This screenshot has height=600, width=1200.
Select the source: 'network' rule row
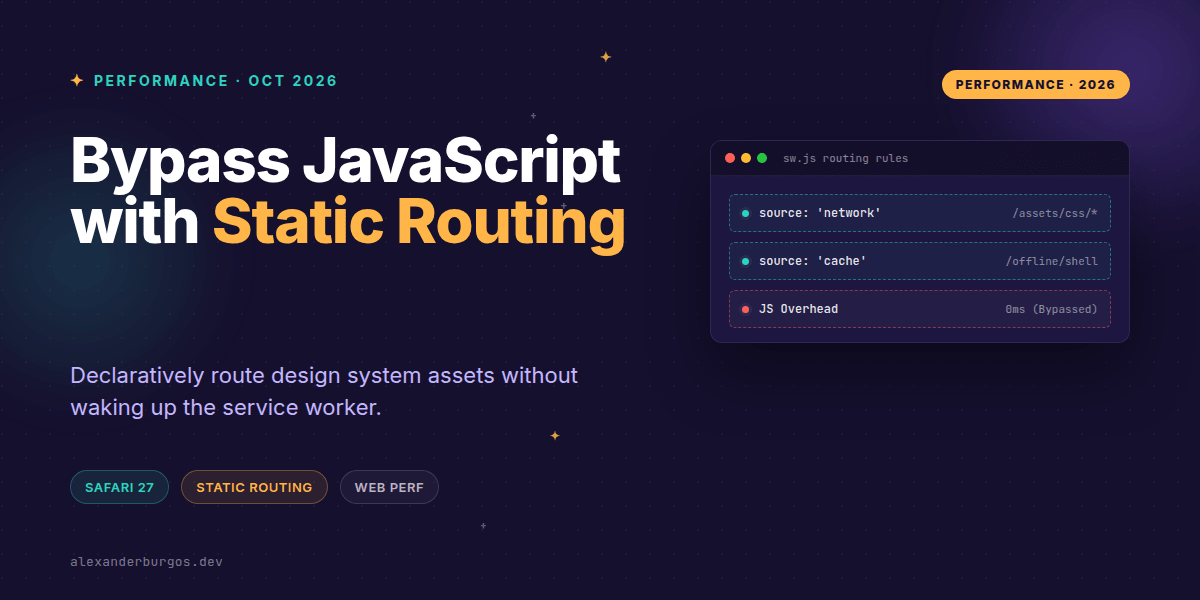[920, 213]
